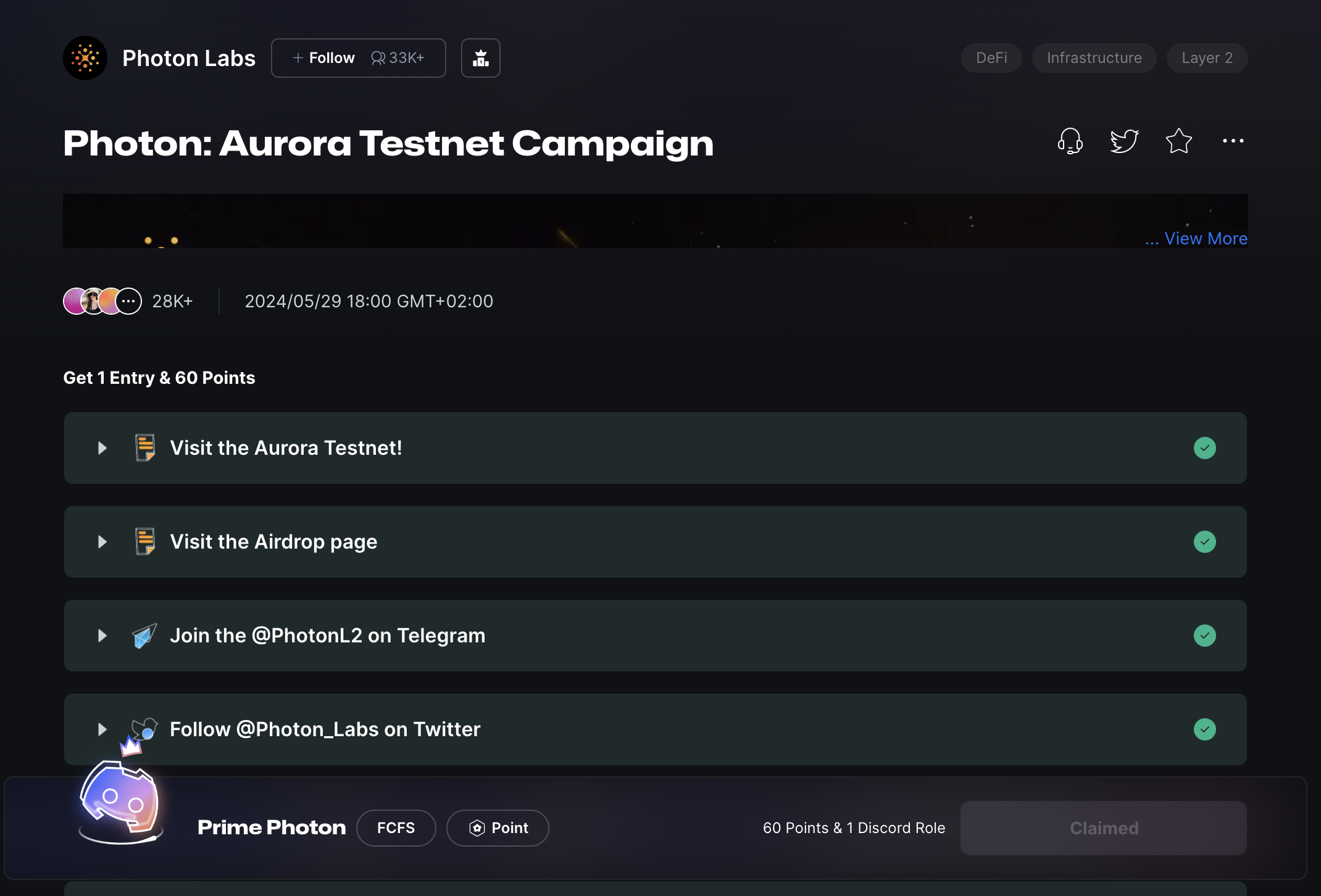Click the Telegram task green checkmark
1321x896 pixels.
coord(1204,636)
